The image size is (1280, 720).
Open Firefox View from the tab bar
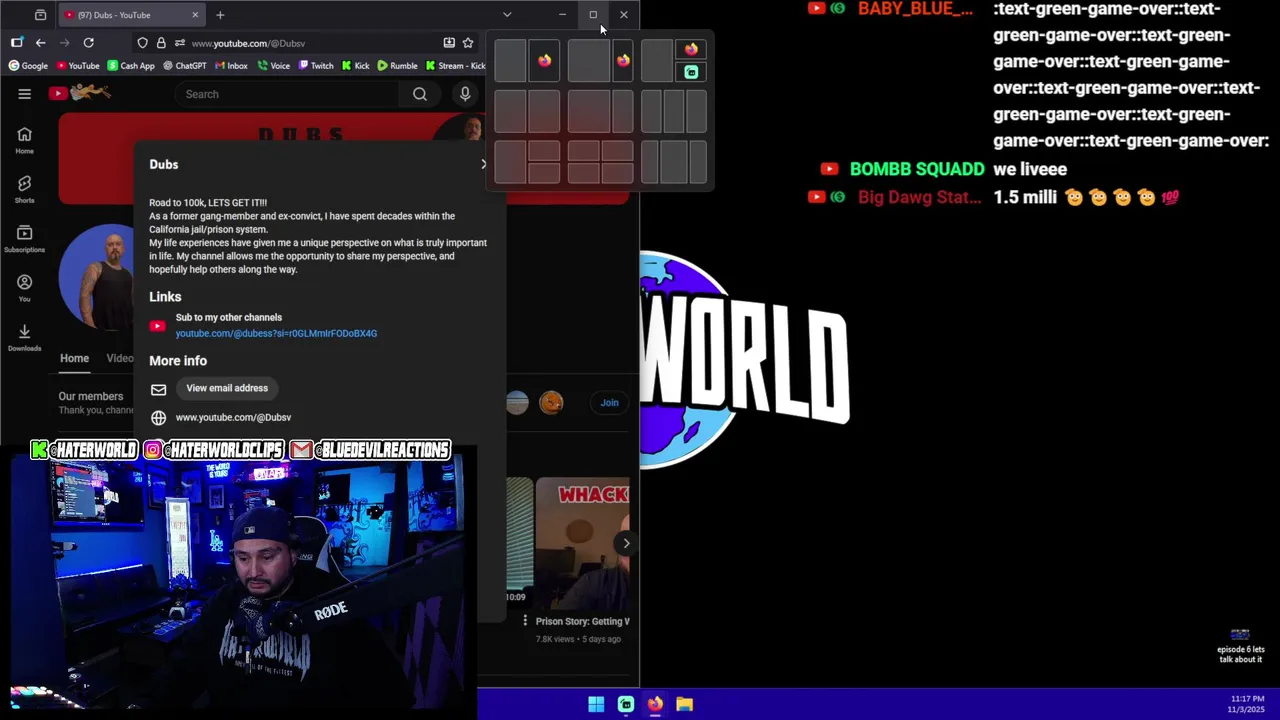click(40, 15)
